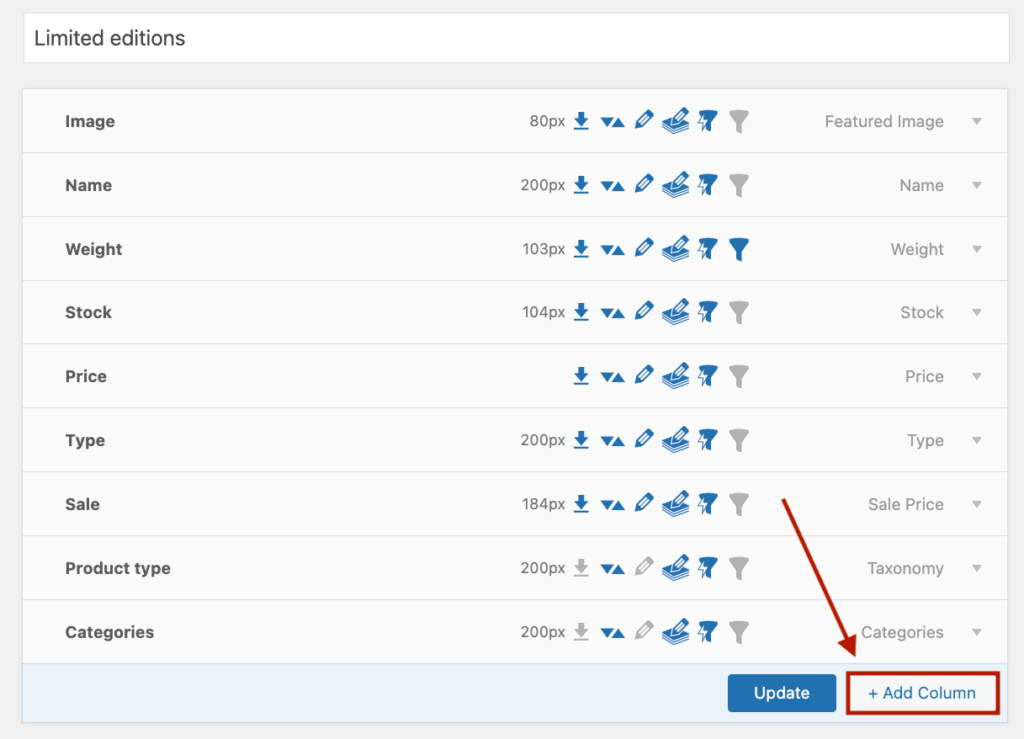This screenshot has width=1024, height=739.
Task: Click the Limited editions title field
Action: click(x=515, y=39)
